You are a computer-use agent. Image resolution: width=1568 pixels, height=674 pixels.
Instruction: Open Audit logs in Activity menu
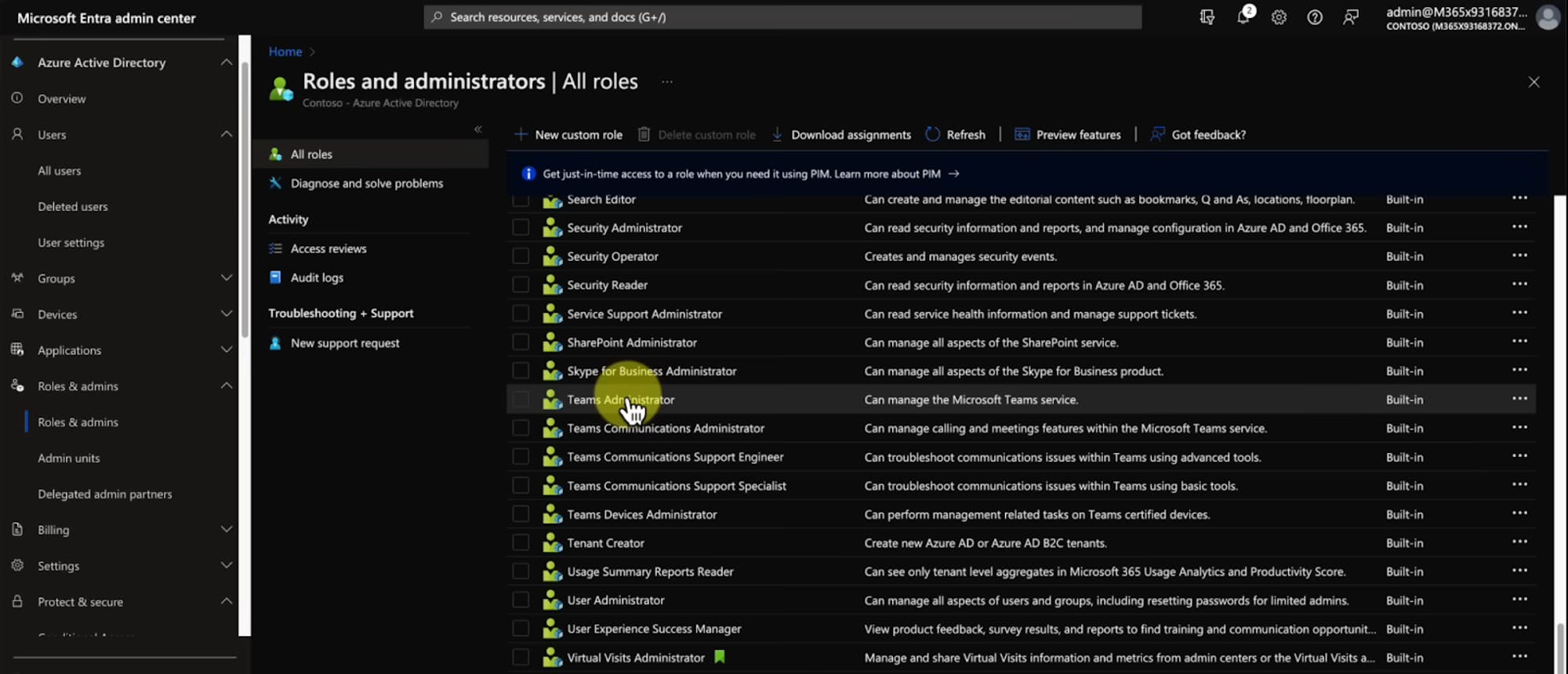(317, 277)
